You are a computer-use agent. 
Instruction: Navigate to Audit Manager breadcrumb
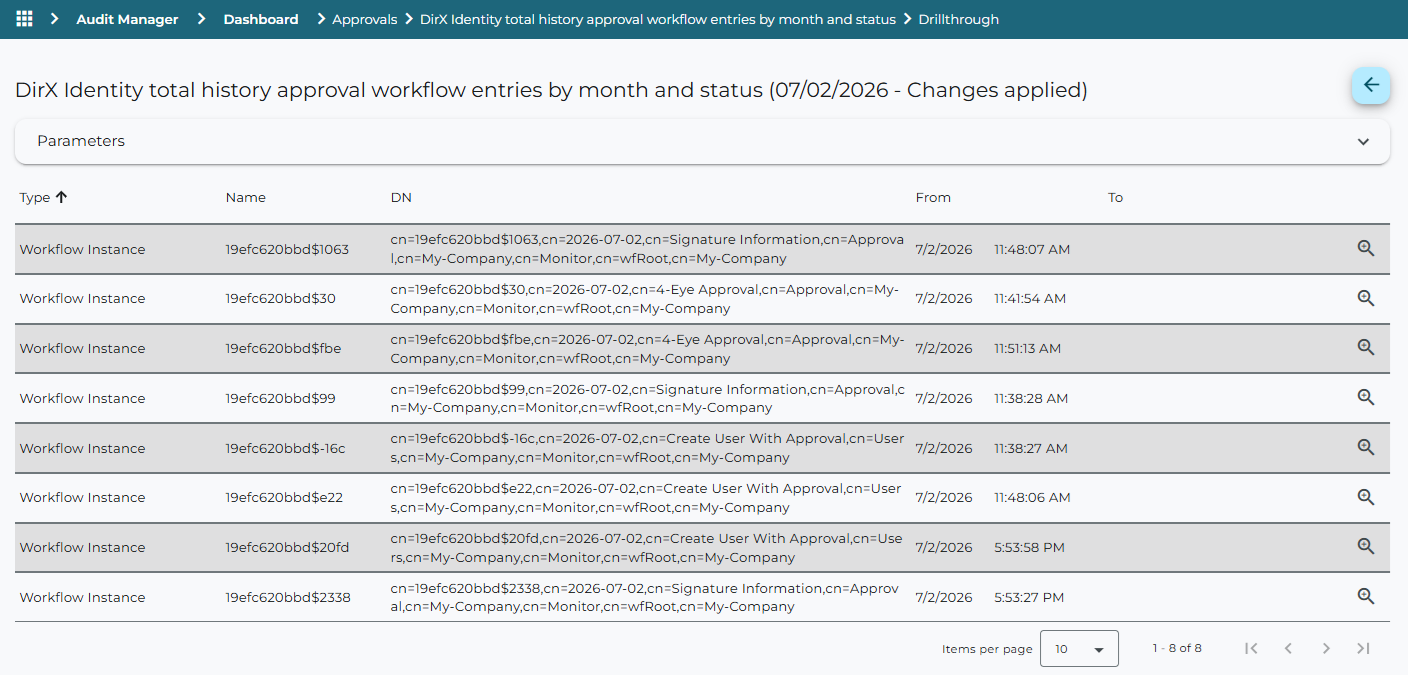(x=127, y=19)
